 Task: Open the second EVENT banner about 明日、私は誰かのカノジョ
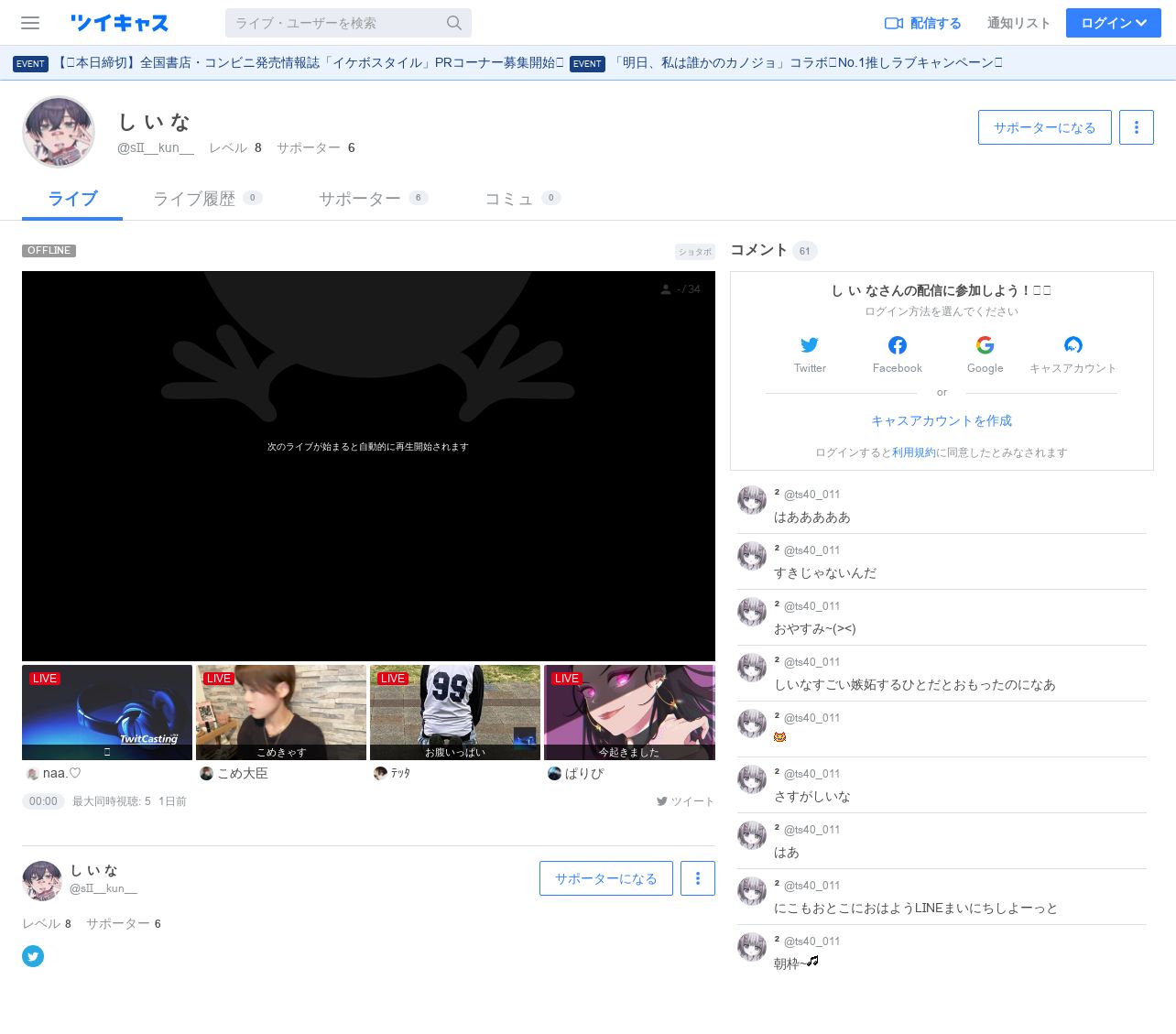tap(786, 63)
